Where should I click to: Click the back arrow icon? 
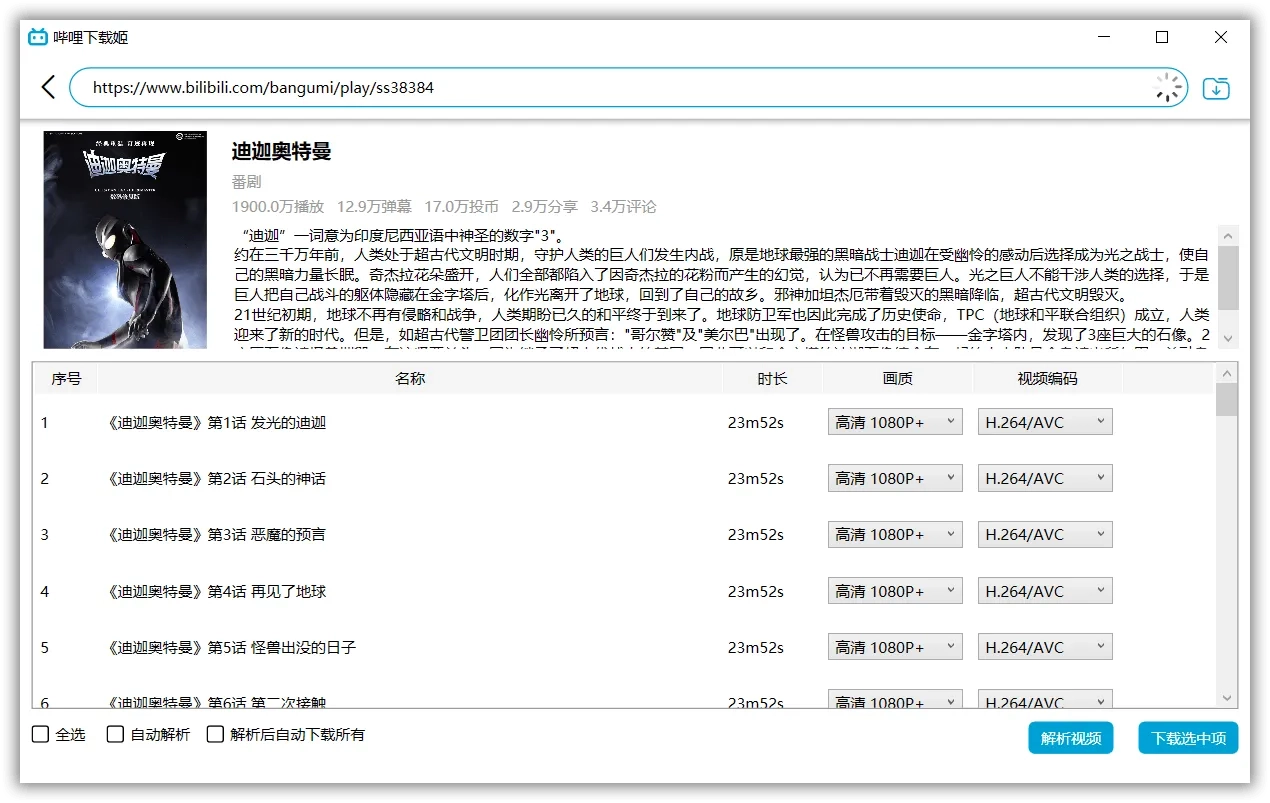click(48, 88)
